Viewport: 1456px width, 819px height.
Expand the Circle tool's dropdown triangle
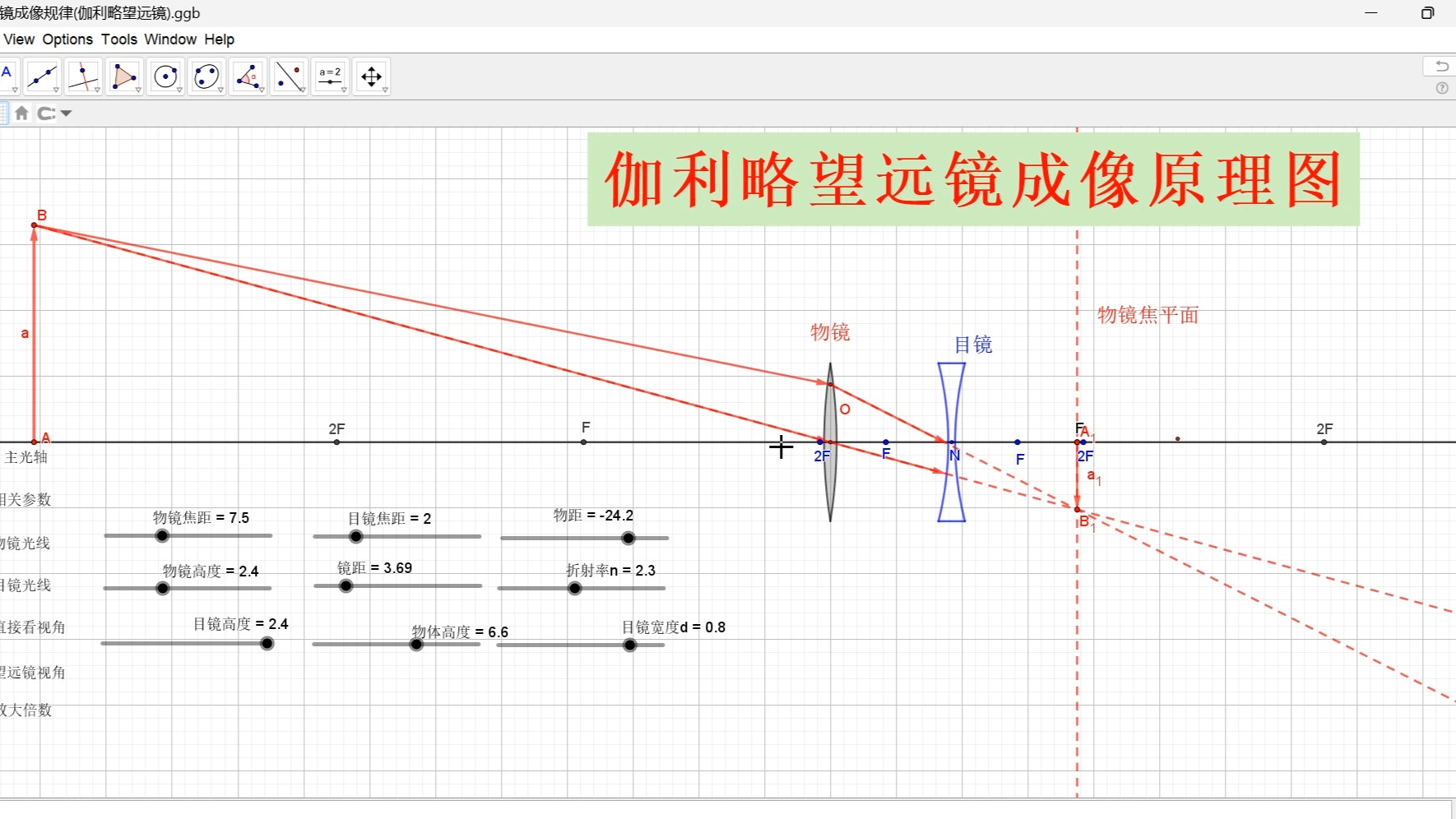tap(179, 90)
